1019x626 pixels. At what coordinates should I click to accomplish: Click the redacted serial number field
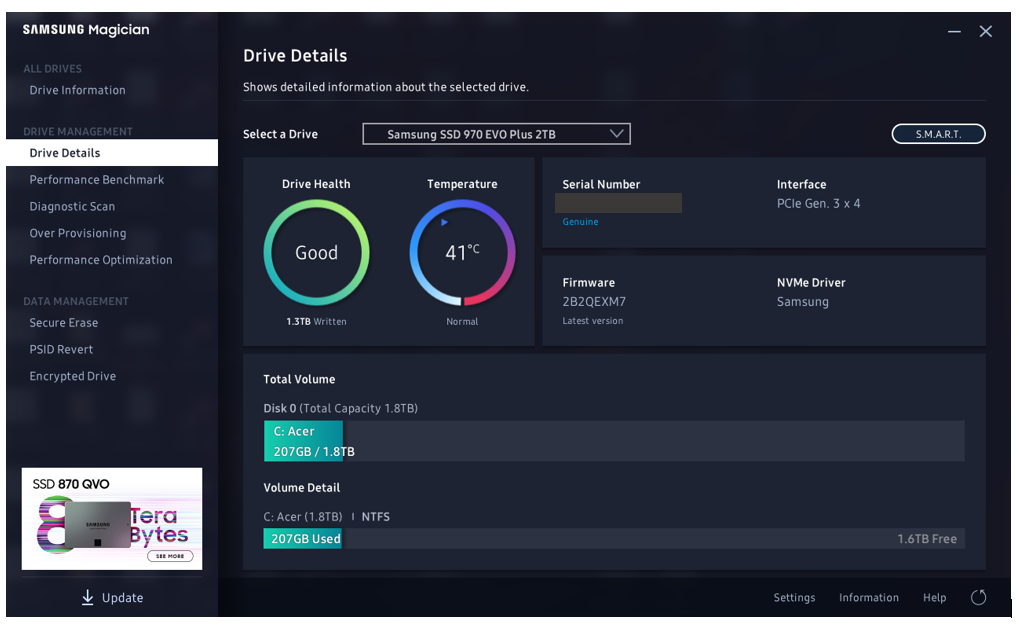(x=618, y=203)
